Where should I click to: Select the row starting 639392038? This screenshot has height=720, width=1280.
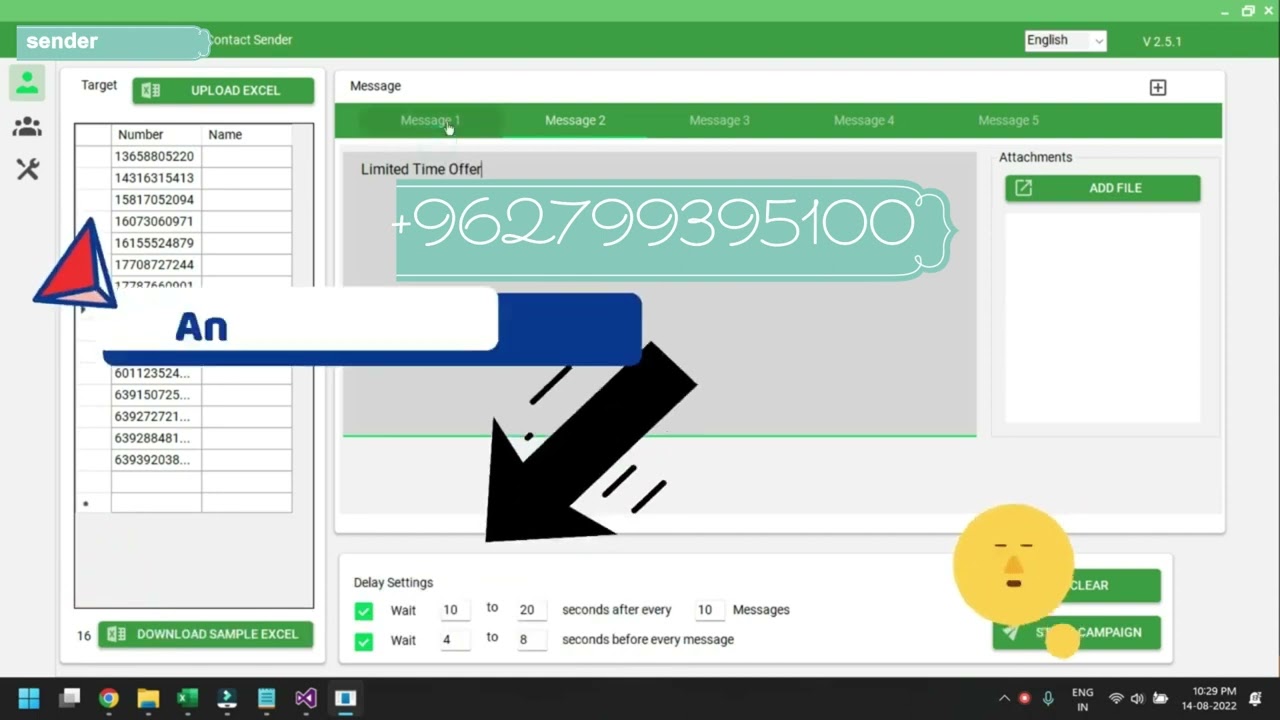click(156, 460)
